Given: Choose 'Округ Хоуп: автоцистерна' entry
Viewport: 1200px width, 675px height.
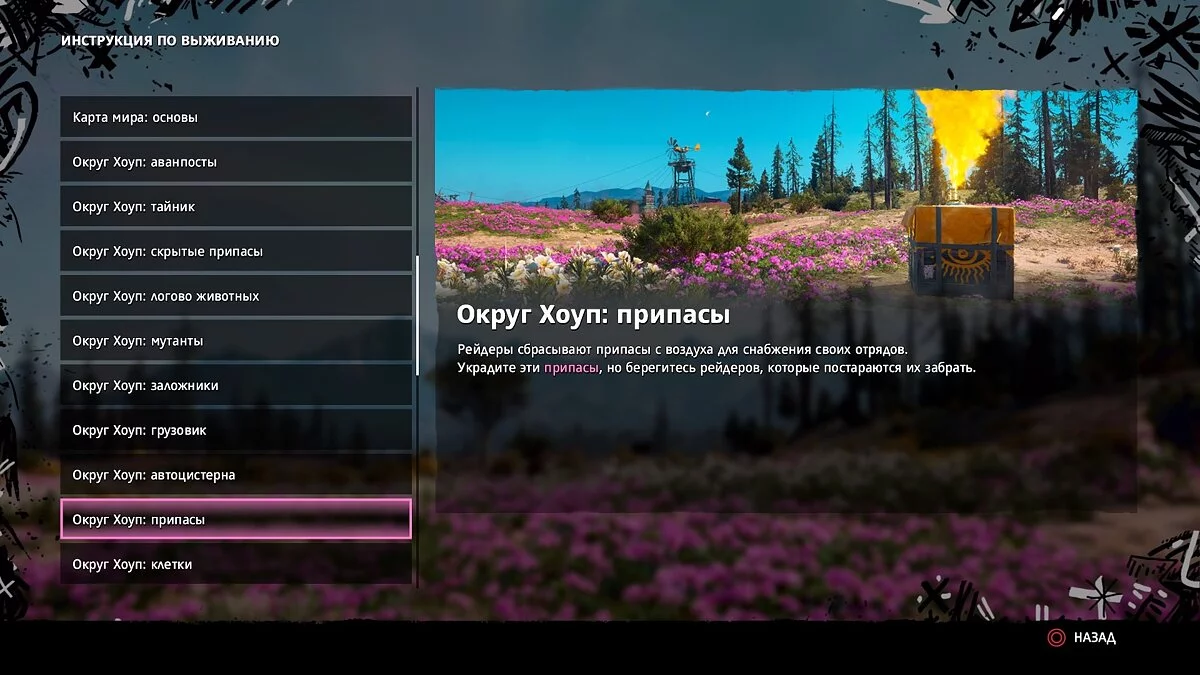Looking at the screenshot, I should click(x=236, y=475).
